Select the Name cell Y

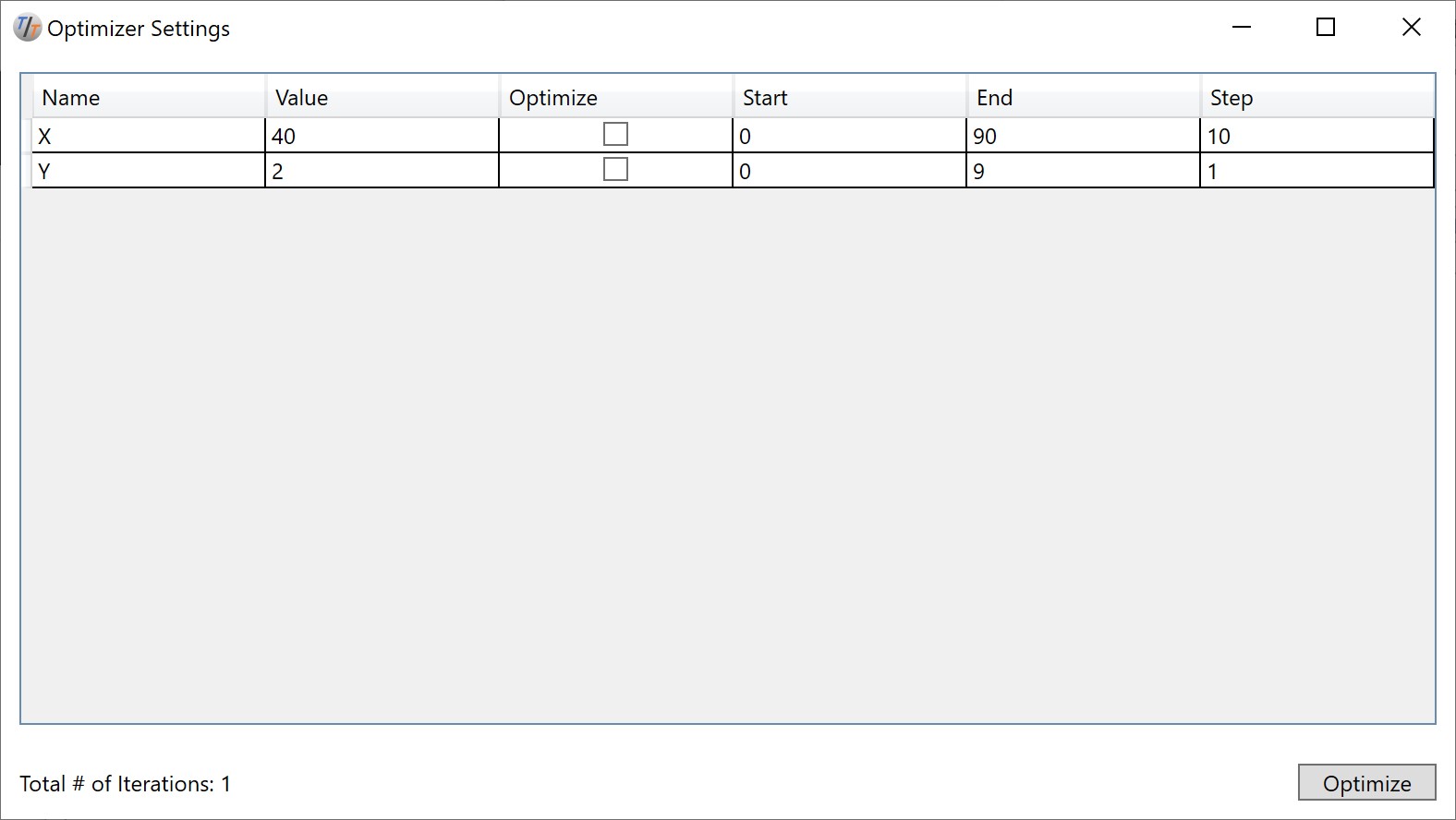[x=148, y=171]
